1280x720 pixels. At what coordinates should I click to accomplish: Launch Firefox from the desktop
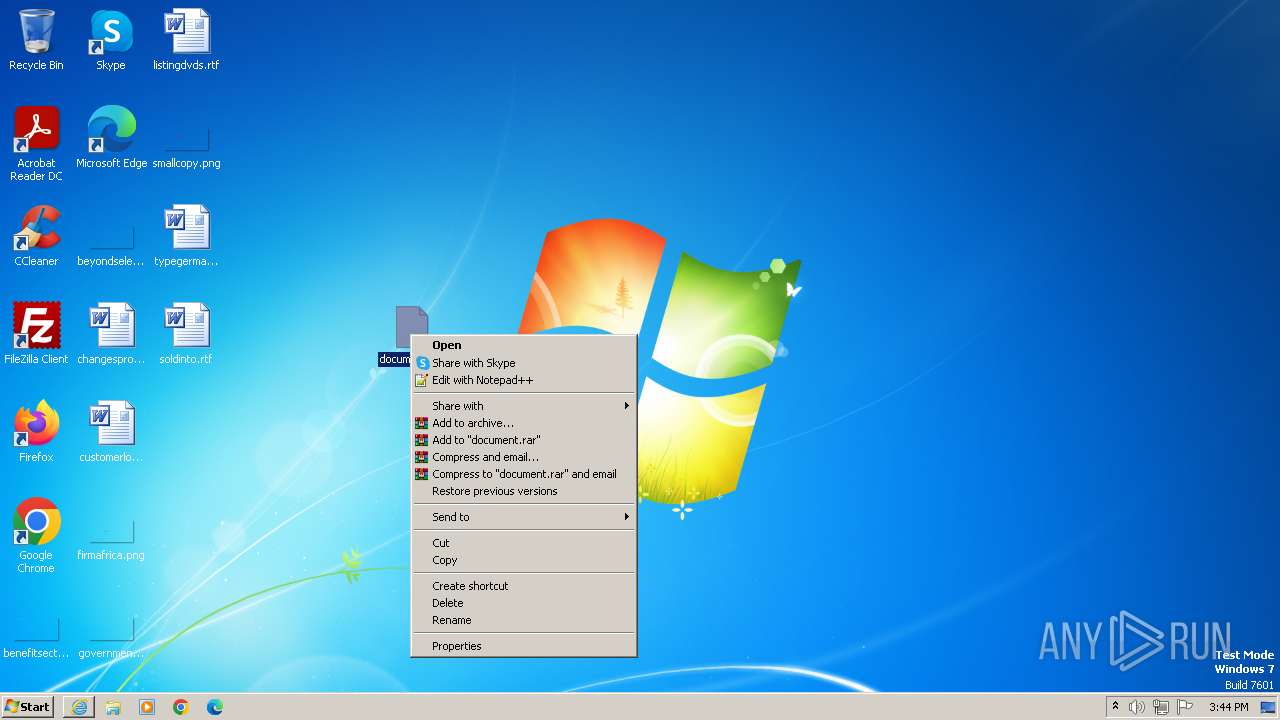(36, 432)
